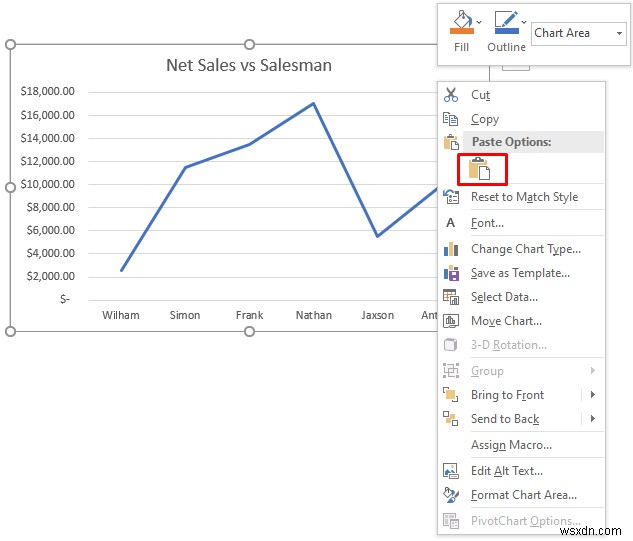Click the Move Chart icon
Screen dimensions: 633x541
coord(451,321)
